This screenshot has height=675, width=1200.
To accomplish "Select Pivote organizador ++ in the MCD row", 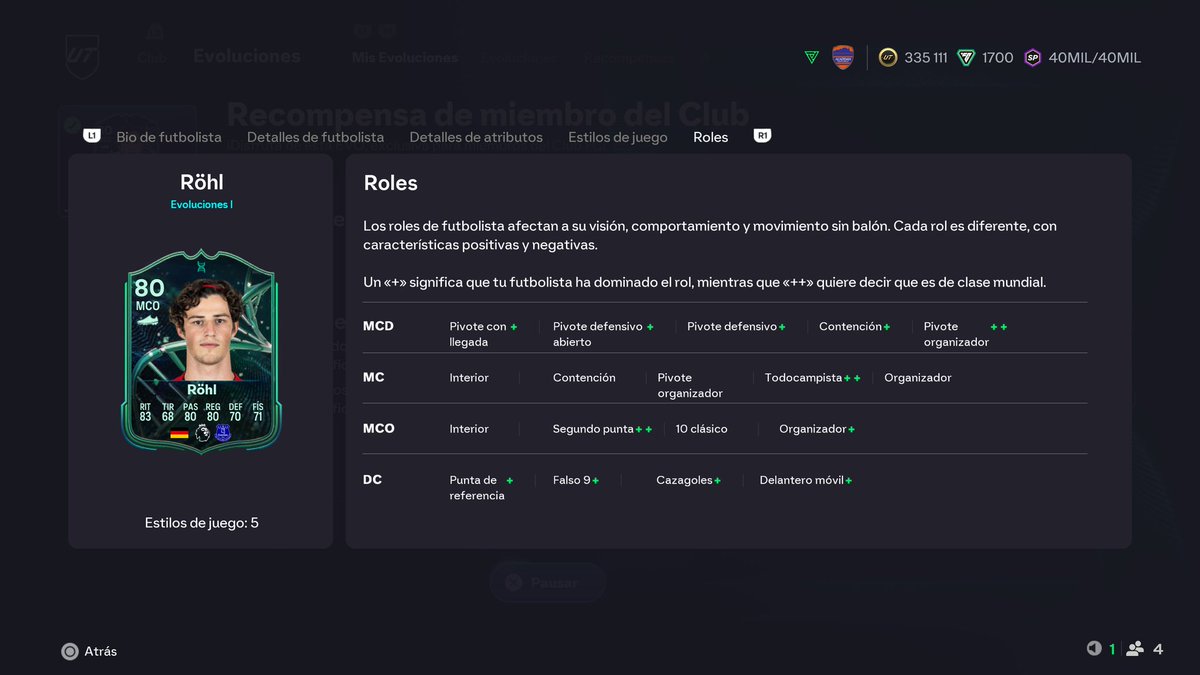I will point(965,334).
